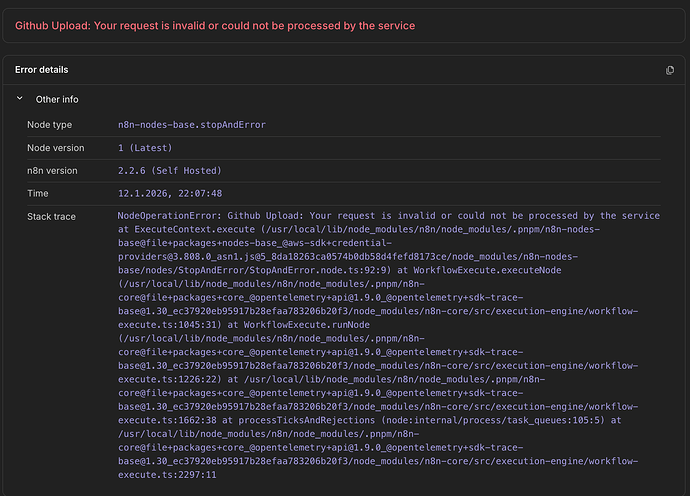This screenshot has width=690, height=496.
Task: Click the Node version row label
Action: (55, 148)
